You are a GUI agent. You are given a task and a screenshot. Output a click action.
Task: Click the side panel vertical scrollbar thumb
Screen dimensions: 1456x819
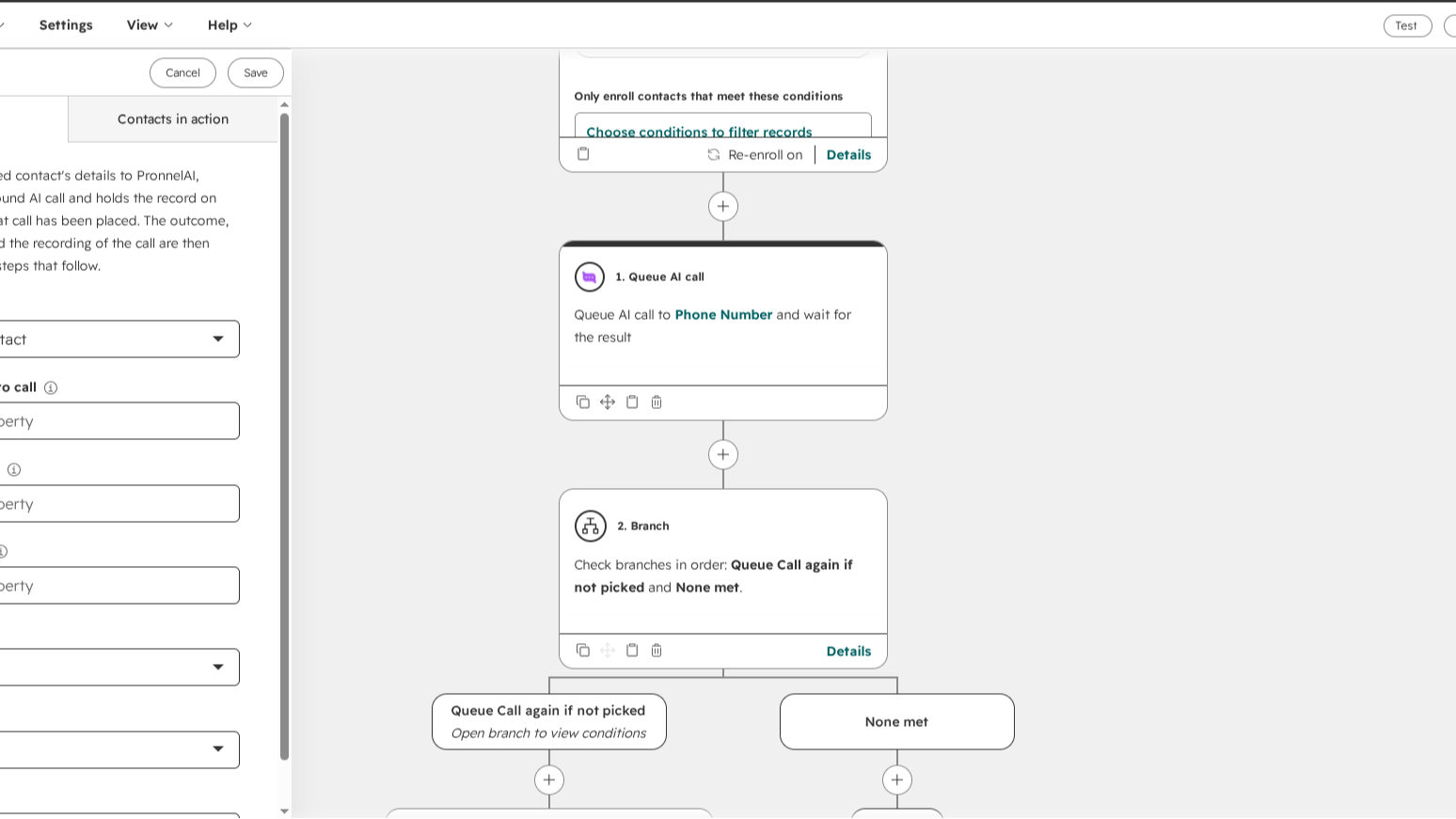click(284, 436)
